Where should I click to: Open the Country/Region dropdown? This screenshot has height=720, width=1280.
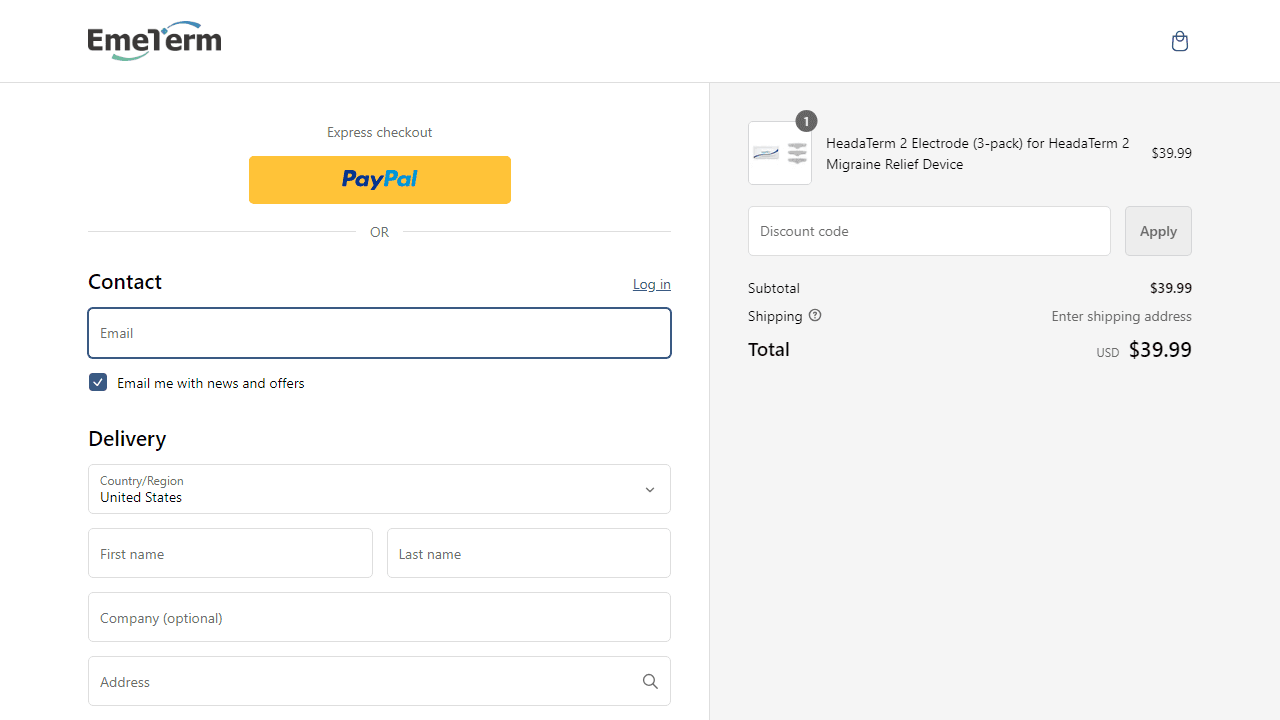(379, 489)
